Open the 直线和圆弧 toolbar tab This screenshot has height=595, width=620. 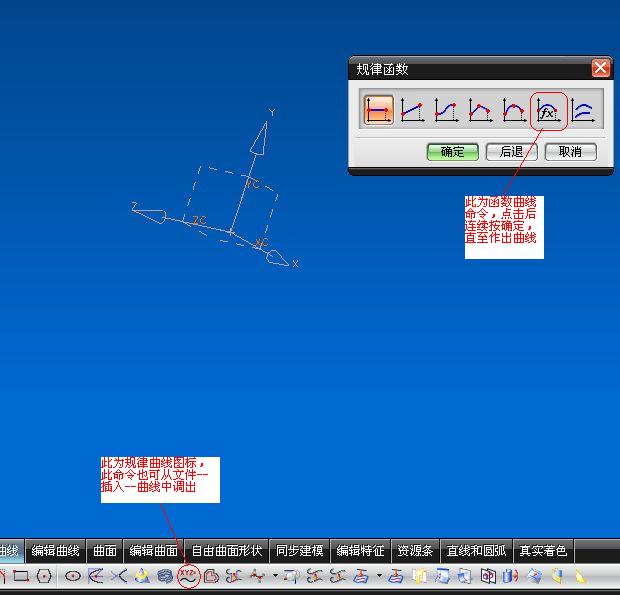click(476, 551)
